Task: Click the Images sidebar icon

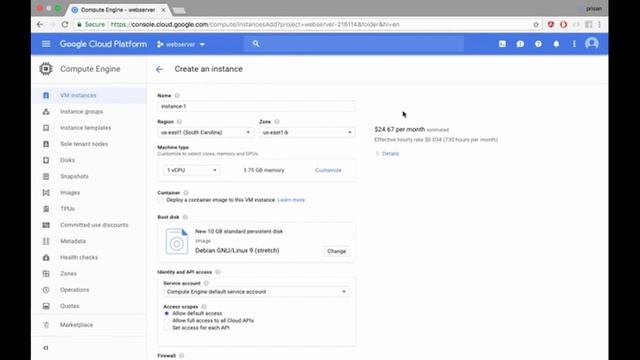Action: pyautogui.click(x=46, y=193)
